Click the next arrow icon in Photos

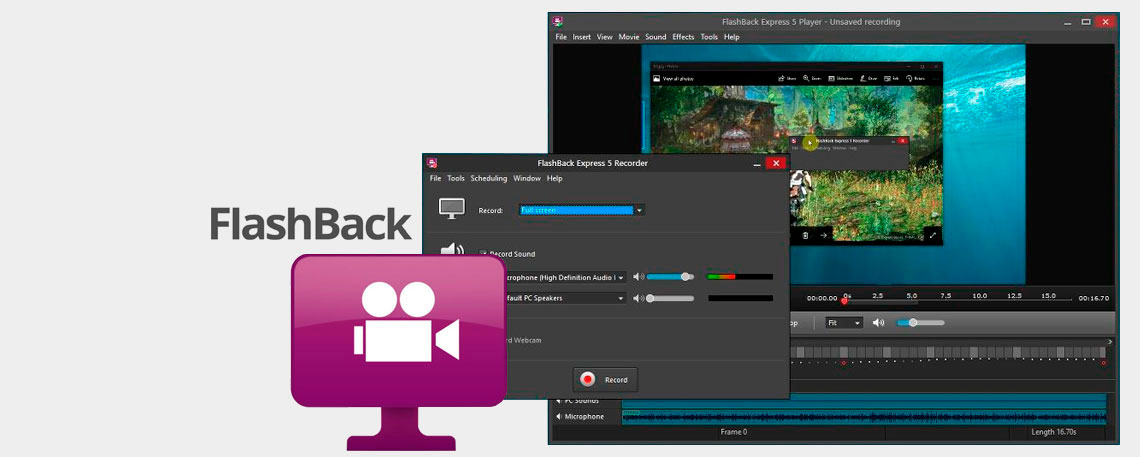(x=824, y=235)
